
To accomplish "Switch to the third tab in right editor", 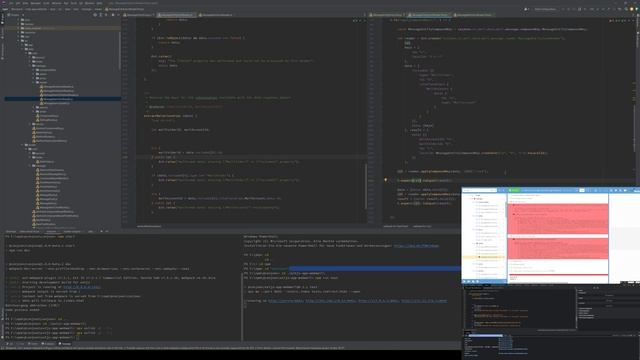I will pos(473,15).
